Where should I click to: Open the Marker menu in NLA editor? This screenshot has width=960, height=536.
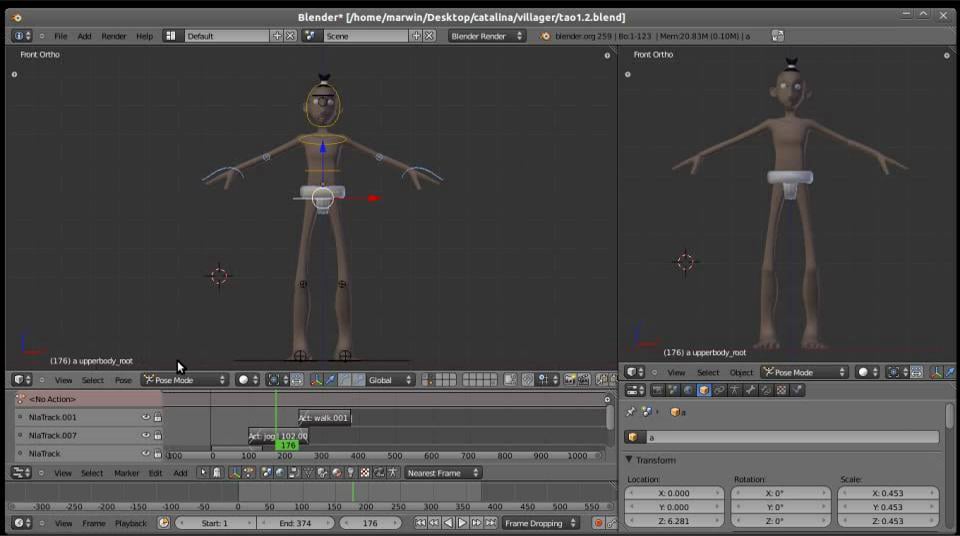[126, 473]
